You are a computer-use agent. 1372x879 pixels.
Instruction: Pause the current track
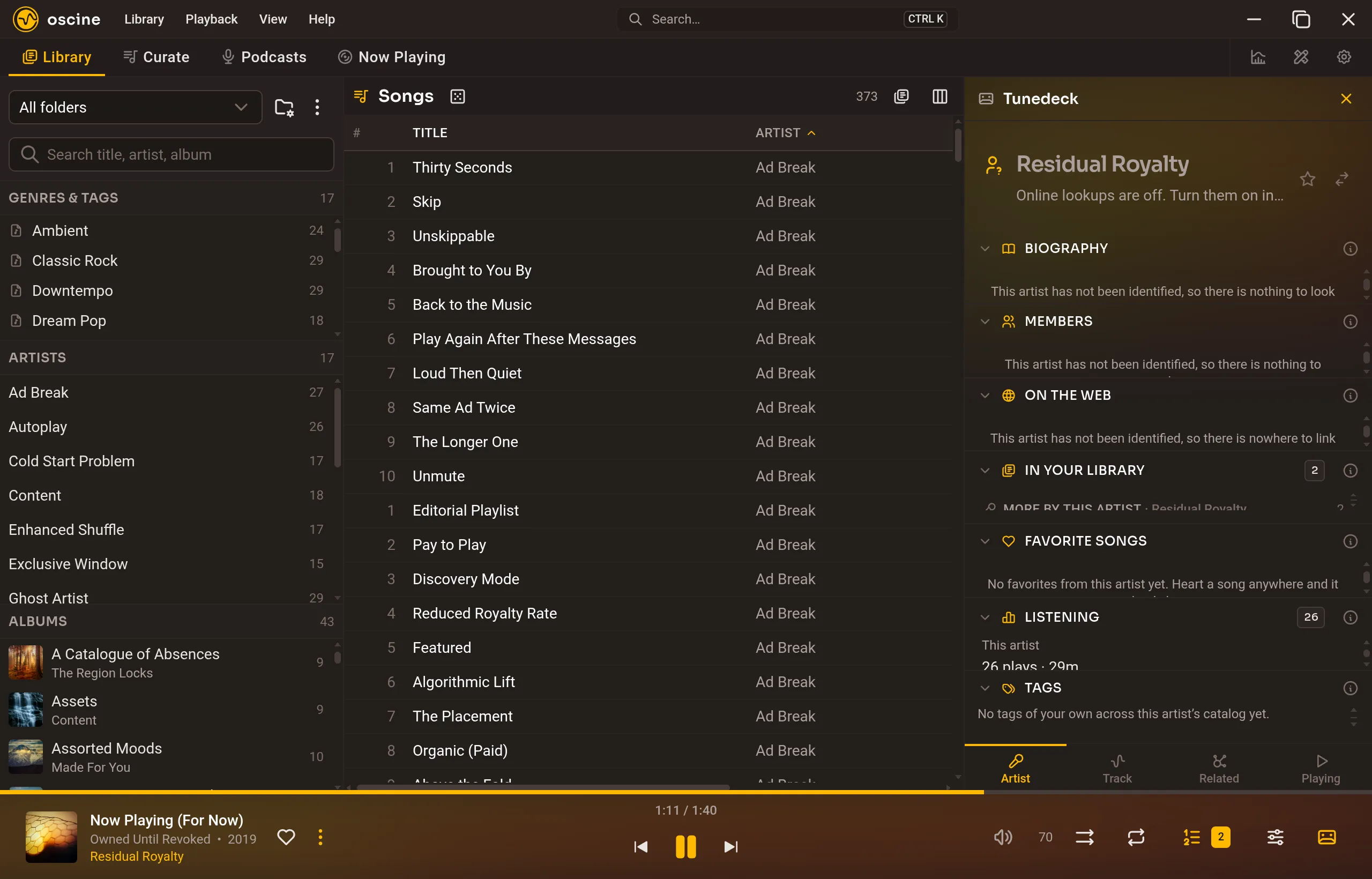pos(685,847)
